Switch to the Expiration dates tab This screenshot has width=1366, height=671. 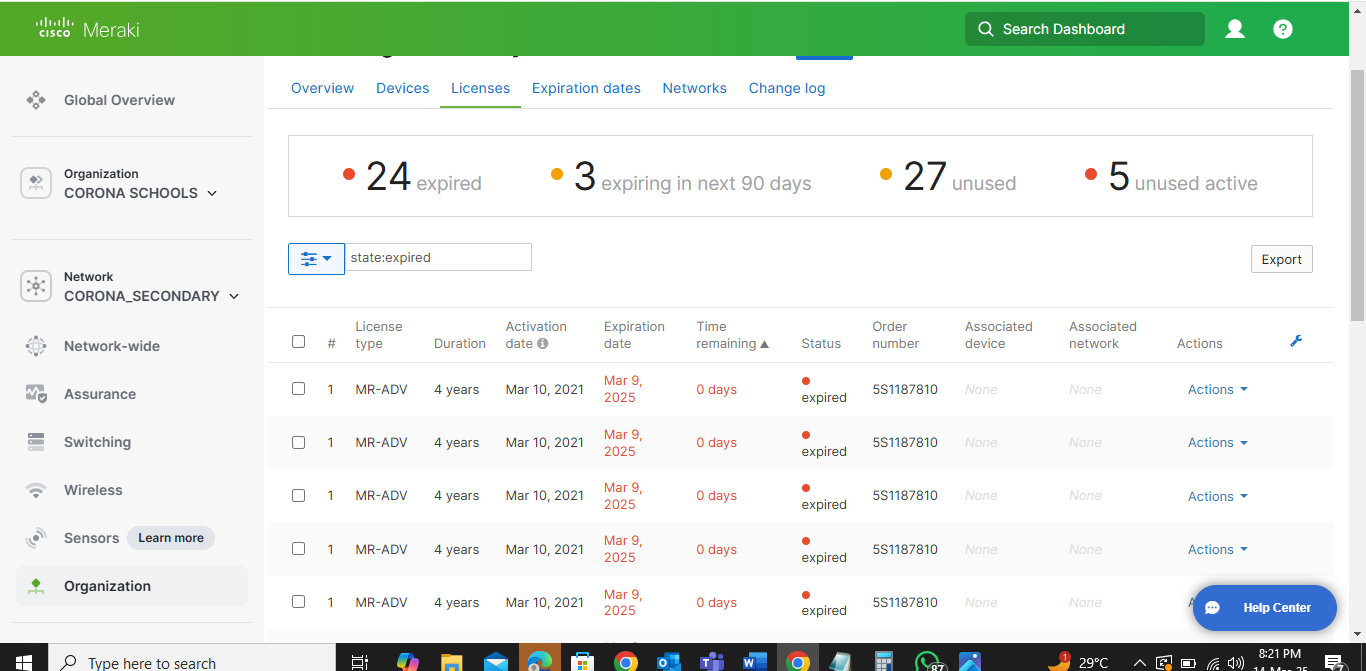point(586,88)
